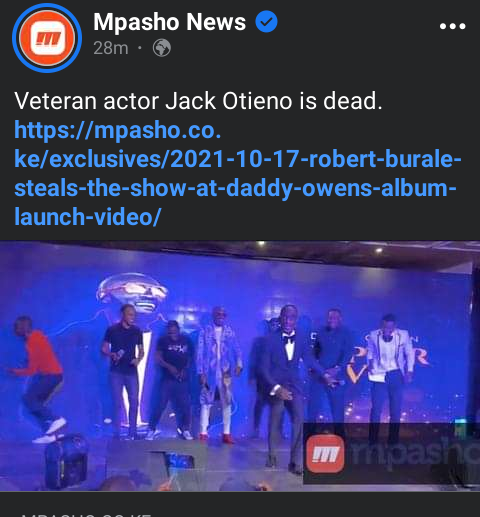Open the stage performance preview image
This screenshot has height=517, width=480.
tap(240, 366)
